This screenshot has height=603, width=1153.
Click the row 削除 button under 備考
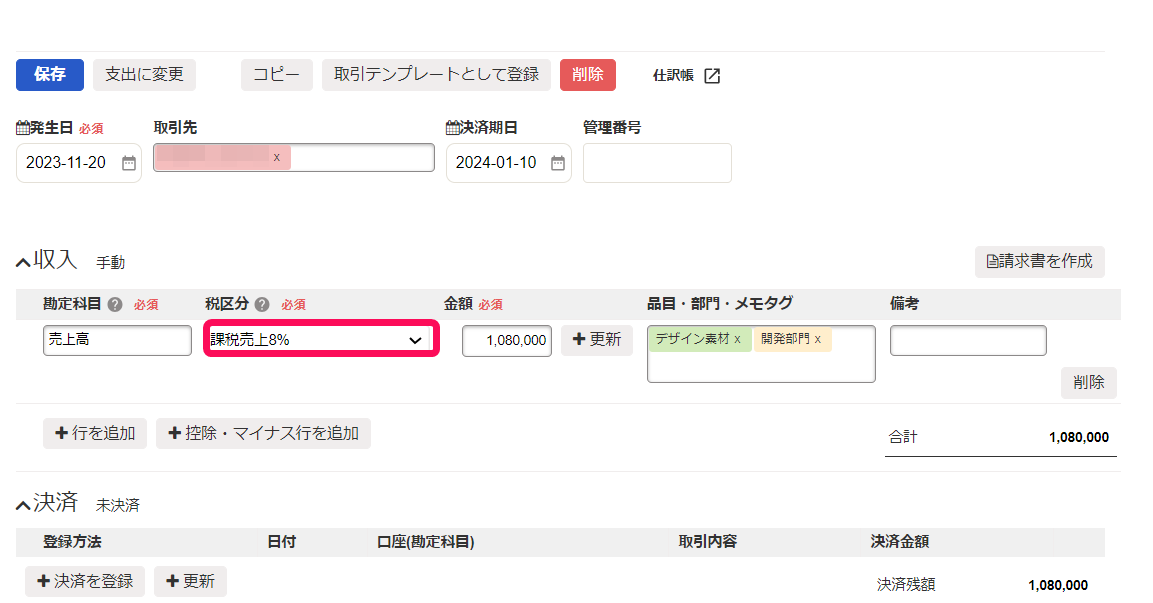1088,382
